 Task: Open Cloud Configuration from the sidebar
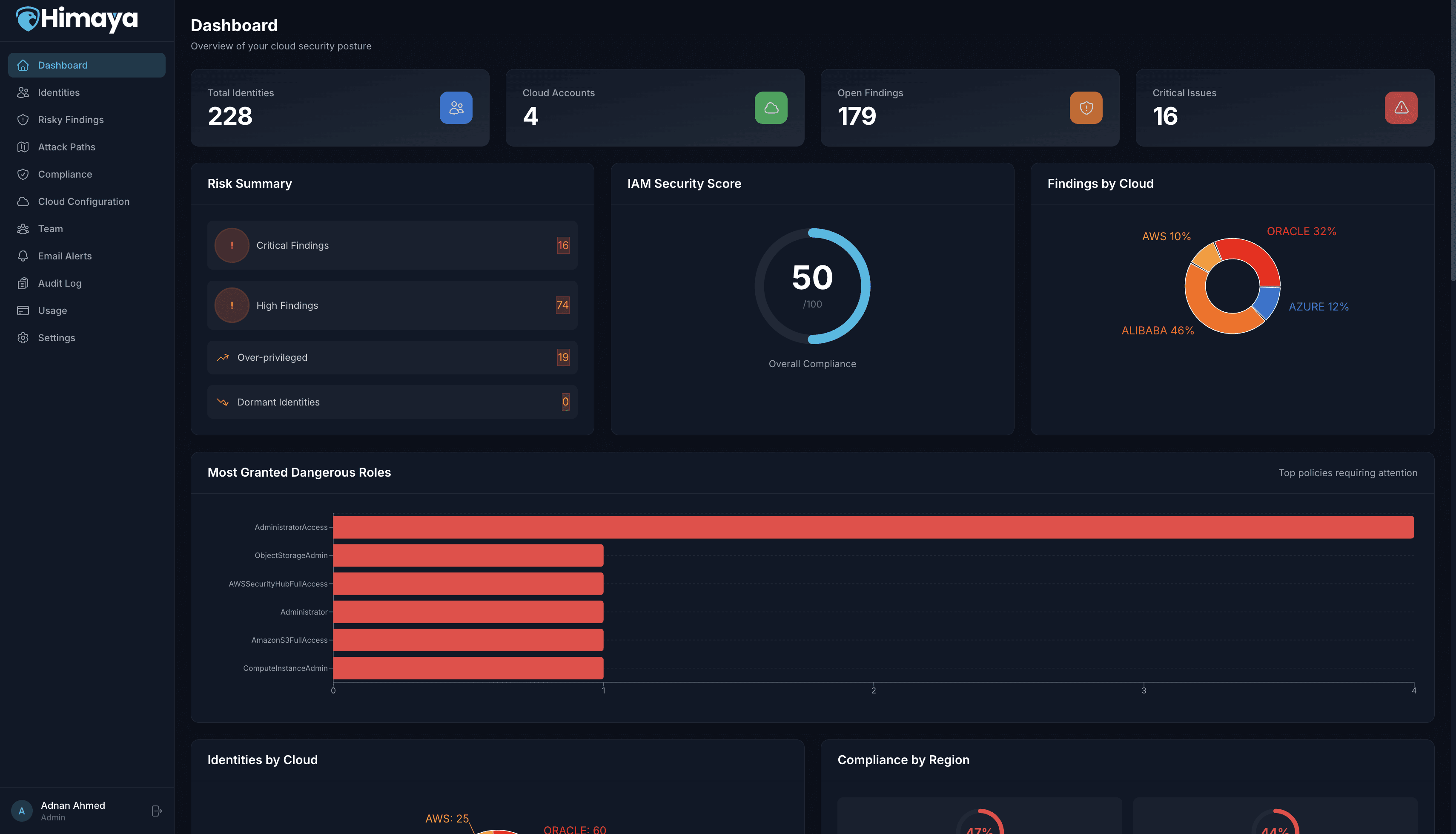(x=83, y=201)
